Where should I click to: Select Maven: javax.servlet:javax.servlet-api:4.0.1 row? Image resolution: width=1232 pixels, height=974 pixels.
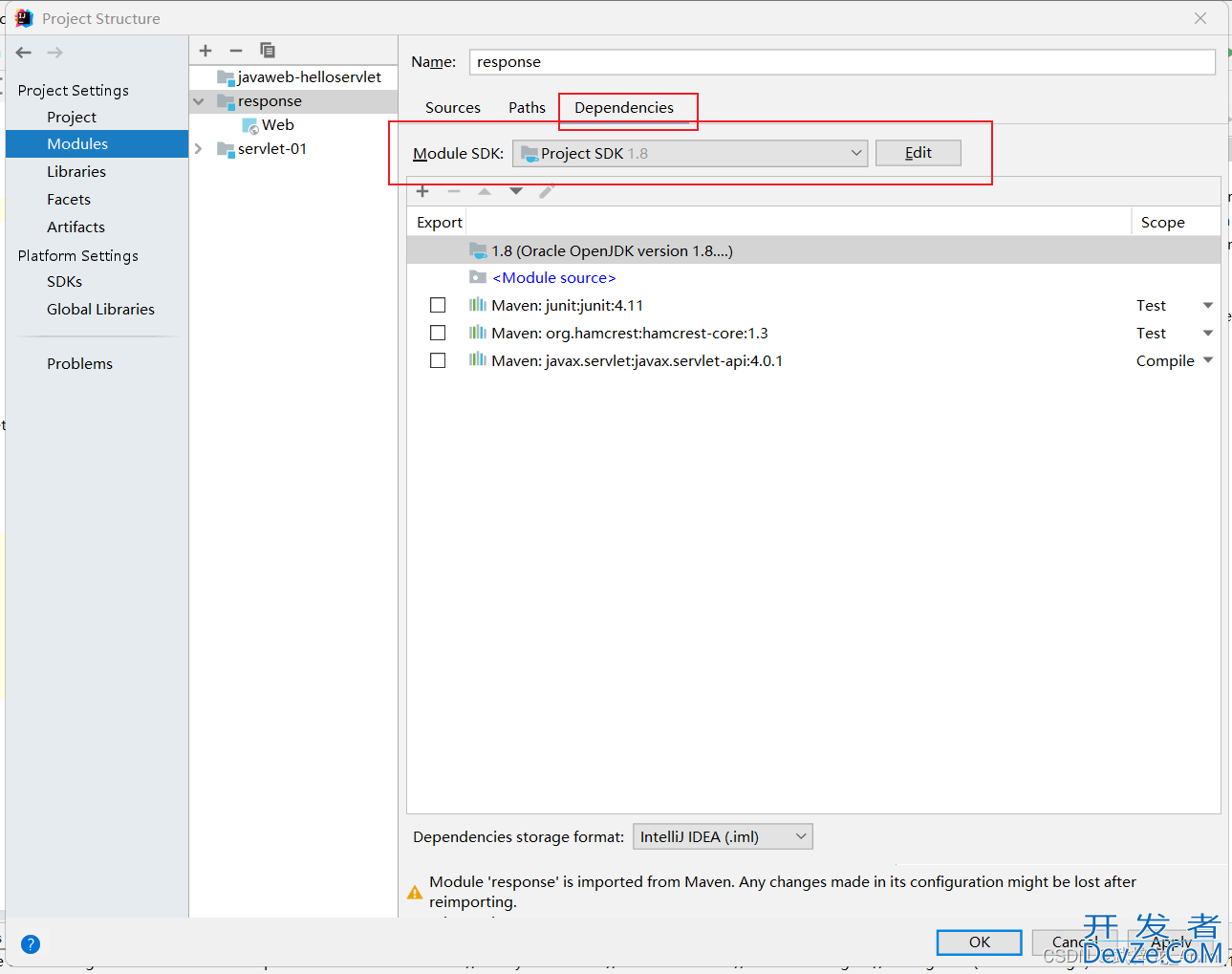coord(813,361)
